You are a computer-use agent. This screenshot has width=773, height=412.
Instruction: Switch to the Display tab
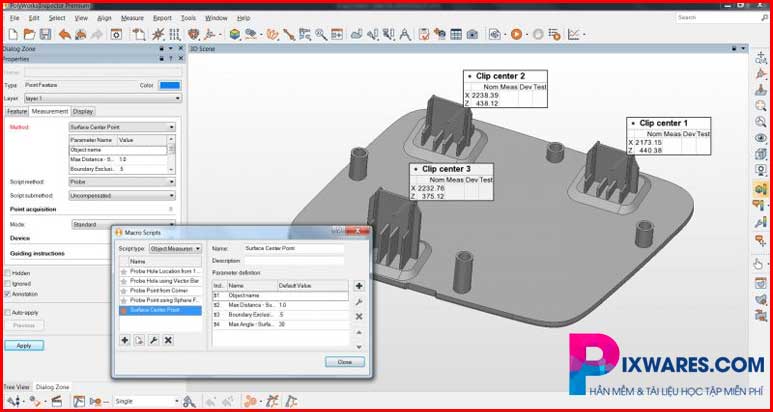pos(83,111)
